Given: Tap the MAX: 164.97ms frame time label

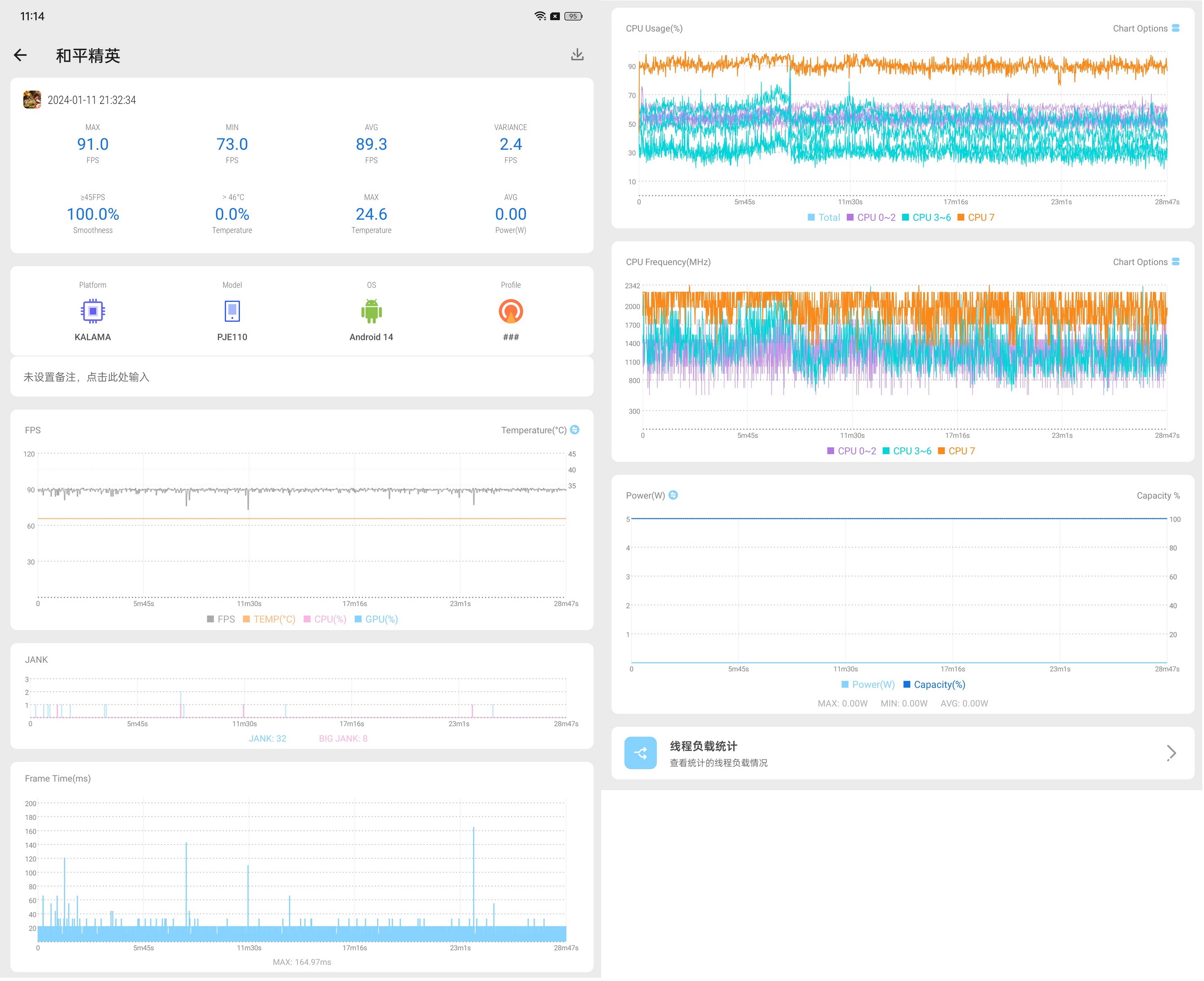Looking at the screenshot, I should (x=302, y=962).
